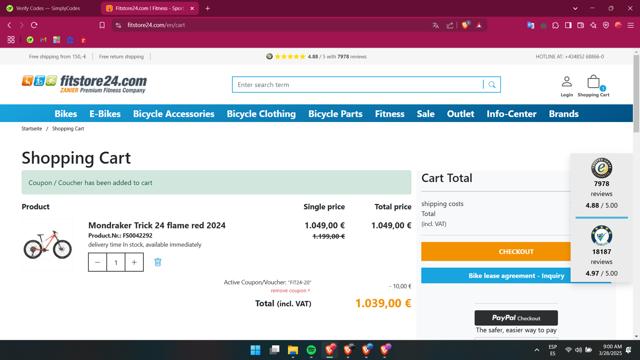The image size is (640, 360).
Task: Click the fitstore24.com logo
Action: (x=84, y=84)
